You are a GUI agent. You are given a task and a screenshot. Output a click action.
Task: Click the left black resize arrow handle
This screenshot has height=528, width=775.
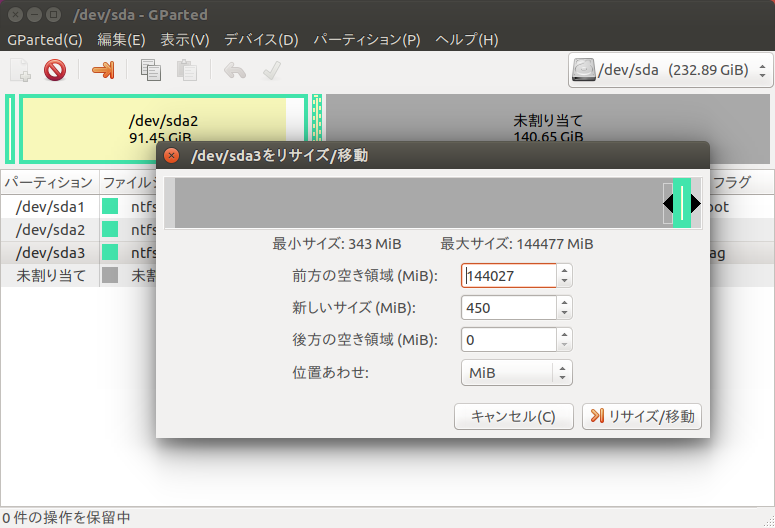(668, 203)
